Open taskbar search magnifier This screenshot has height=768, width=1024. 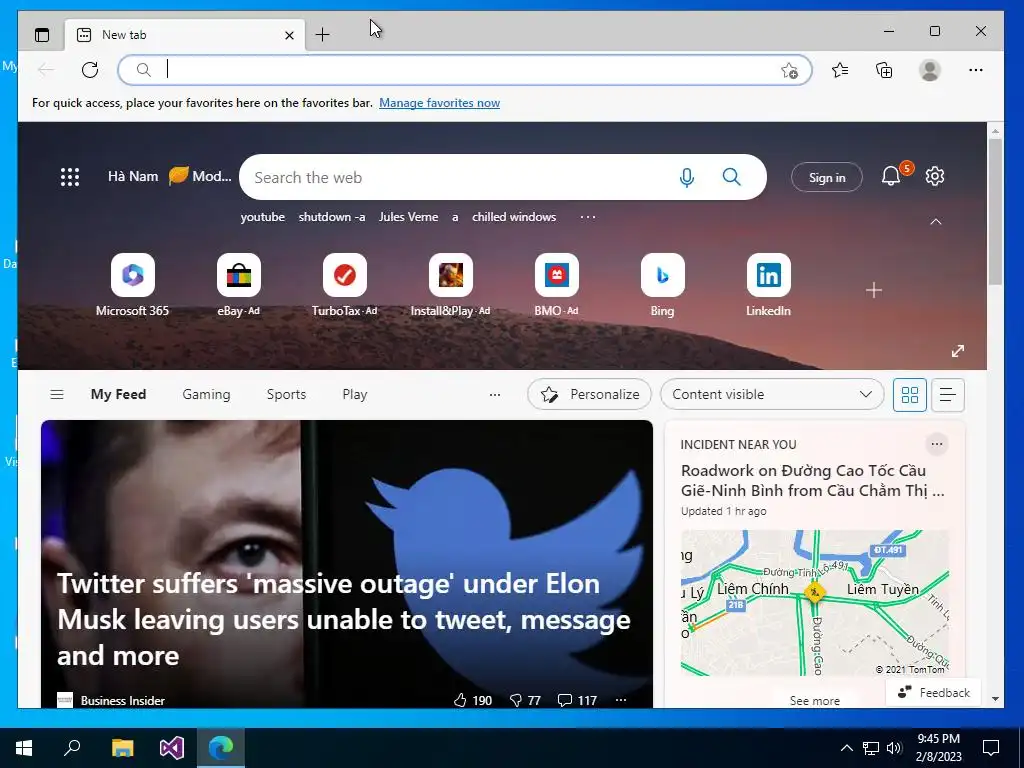pos(72,747)
